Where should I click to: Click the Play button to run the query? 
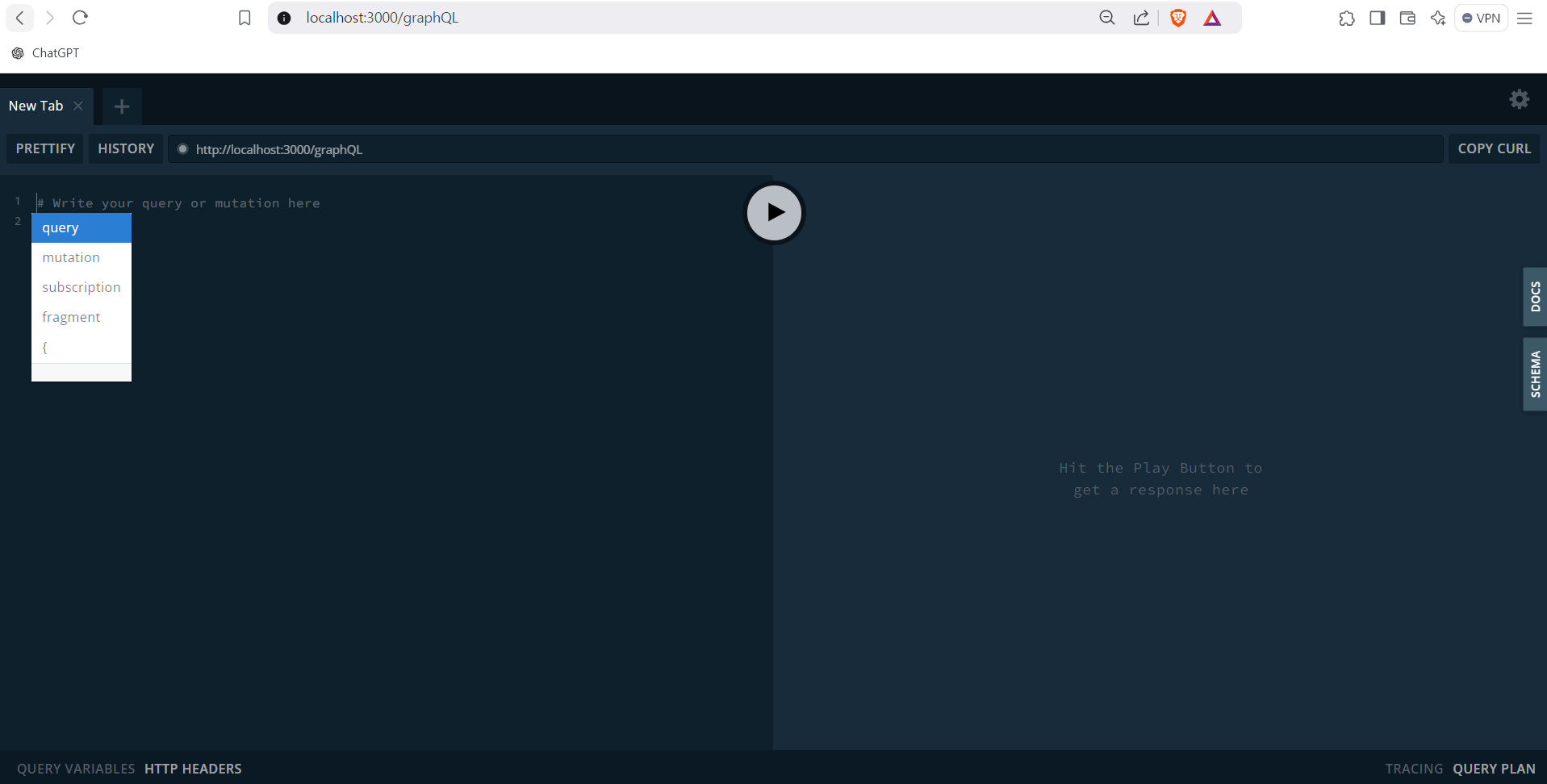coord(773,212)
